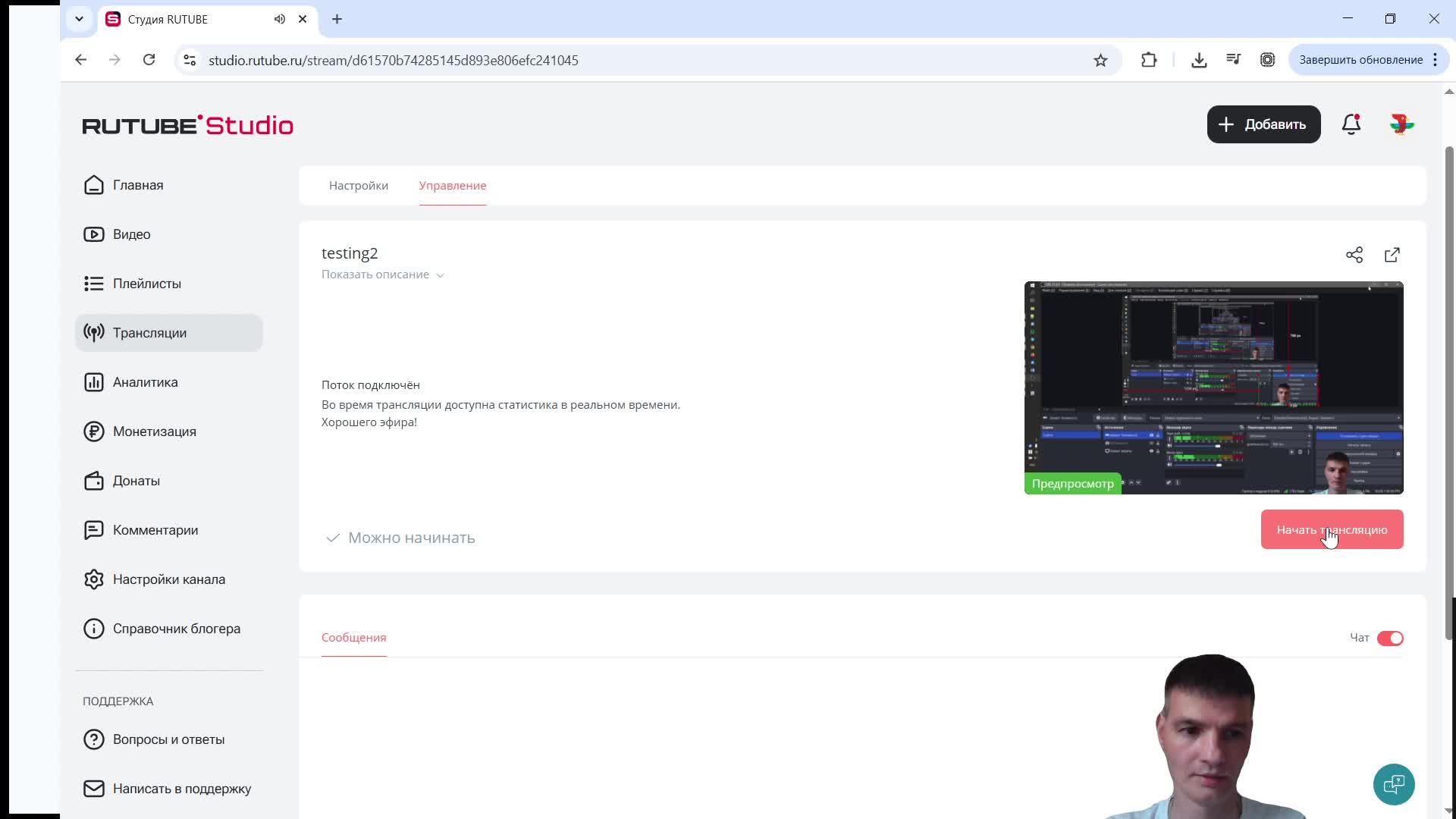
Task: Open notifications bell
Action: (x=1351, y=124)
